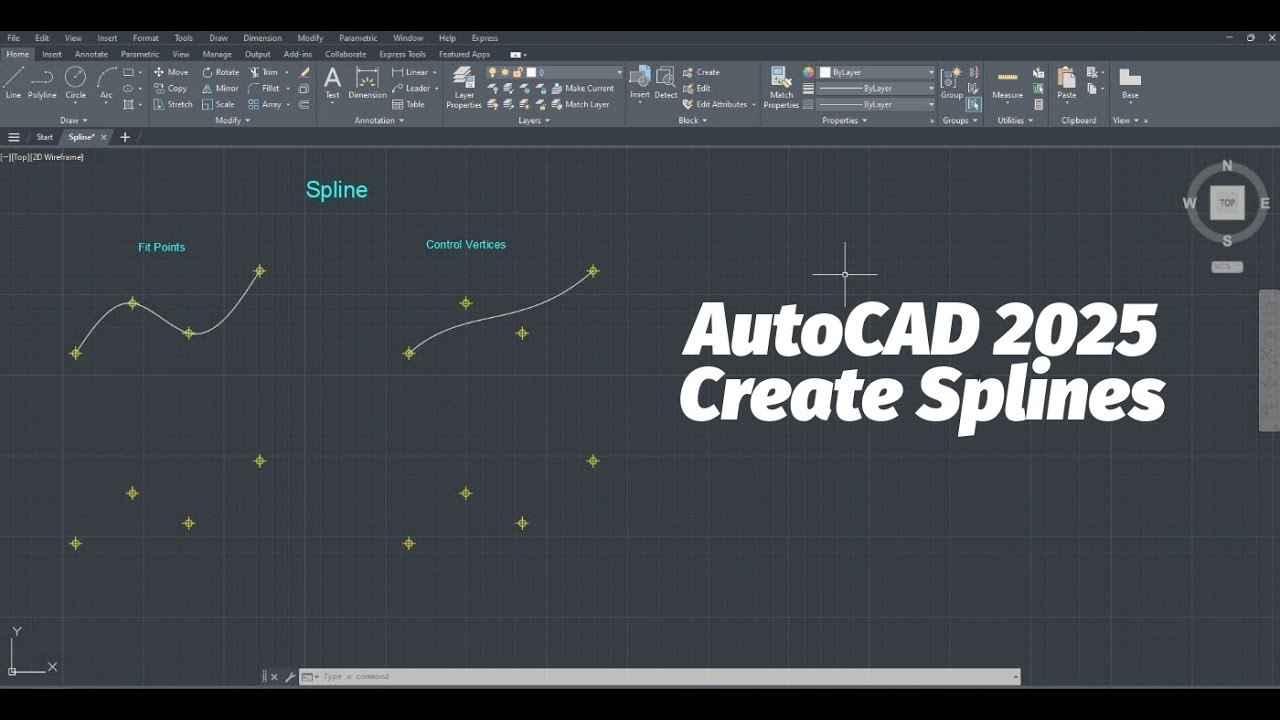Image resolution: width=1280 pixels, height=720 pixels.
Task: Click the Copy tool
Action: [170, 88]
